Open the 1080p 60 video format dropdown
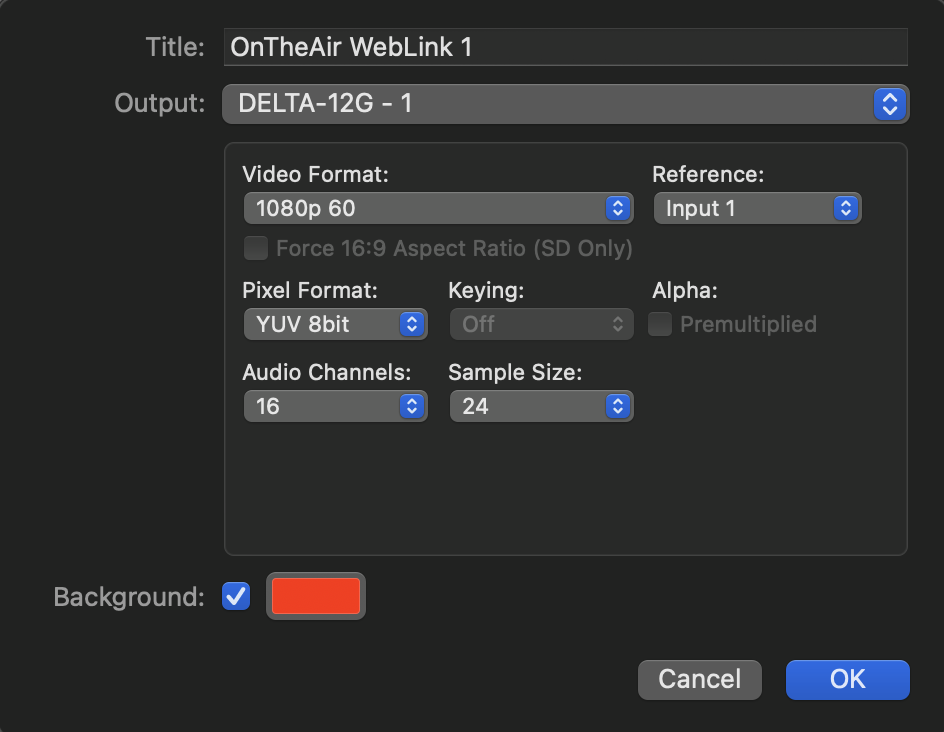This screenshot has width=944, height=732. coord(438,208)
